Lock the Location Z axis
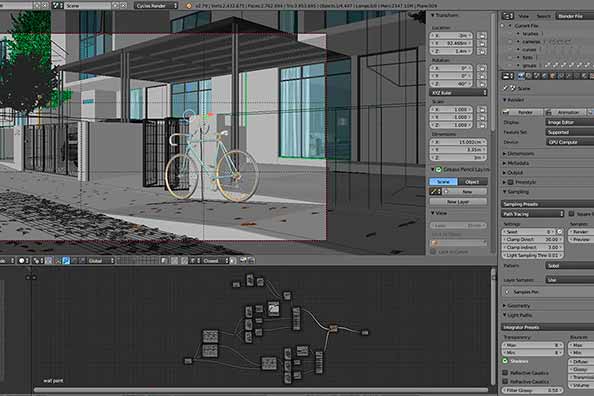The height and width of the screenshot is (396, 594). pyautogui.click(x=482, y=51)
